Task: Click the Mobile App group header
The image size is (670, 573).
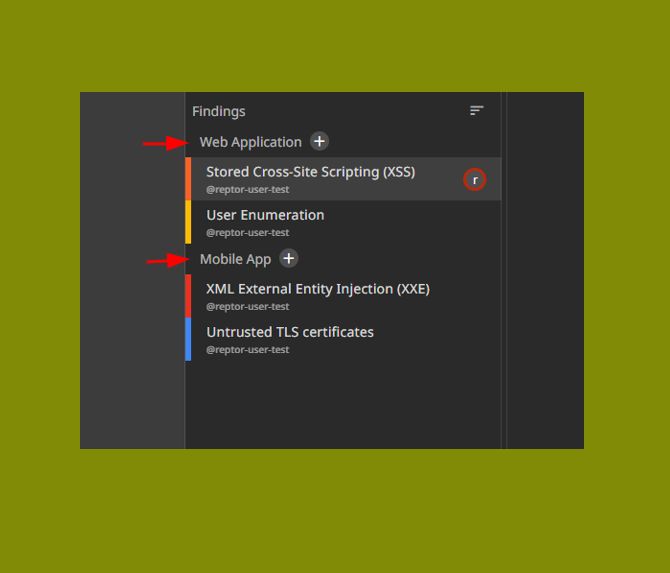Action: (235, 259)
